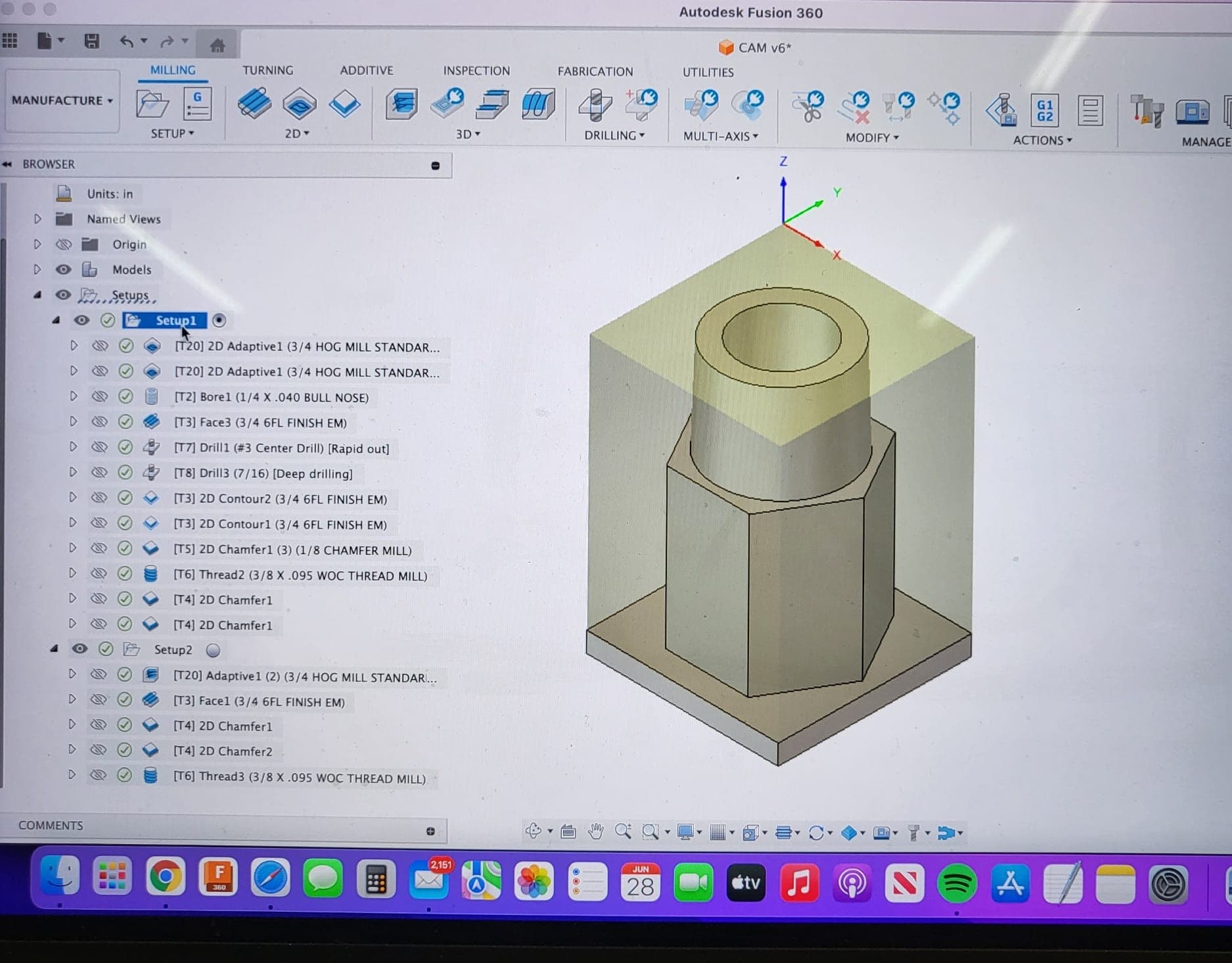
Task: Open Google Chrome from the dock
Action: click(166, 877)
